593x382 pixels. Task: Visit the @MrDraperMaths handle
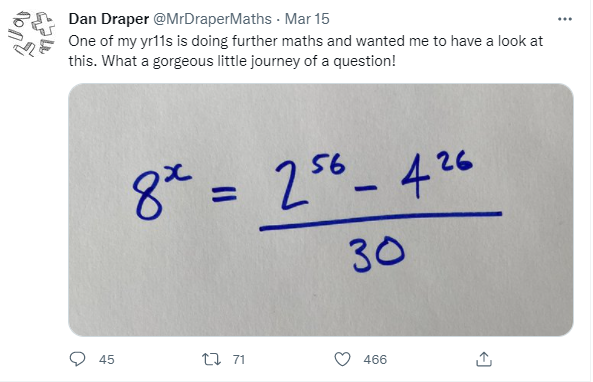coord(212,19)
